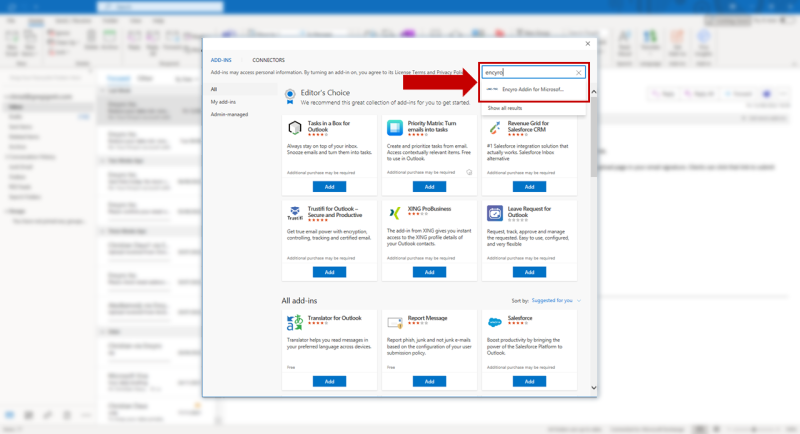Click the Editor's Choice heading
The height and width of the screenshot is (434, 800).
click(x=325, y=93)
